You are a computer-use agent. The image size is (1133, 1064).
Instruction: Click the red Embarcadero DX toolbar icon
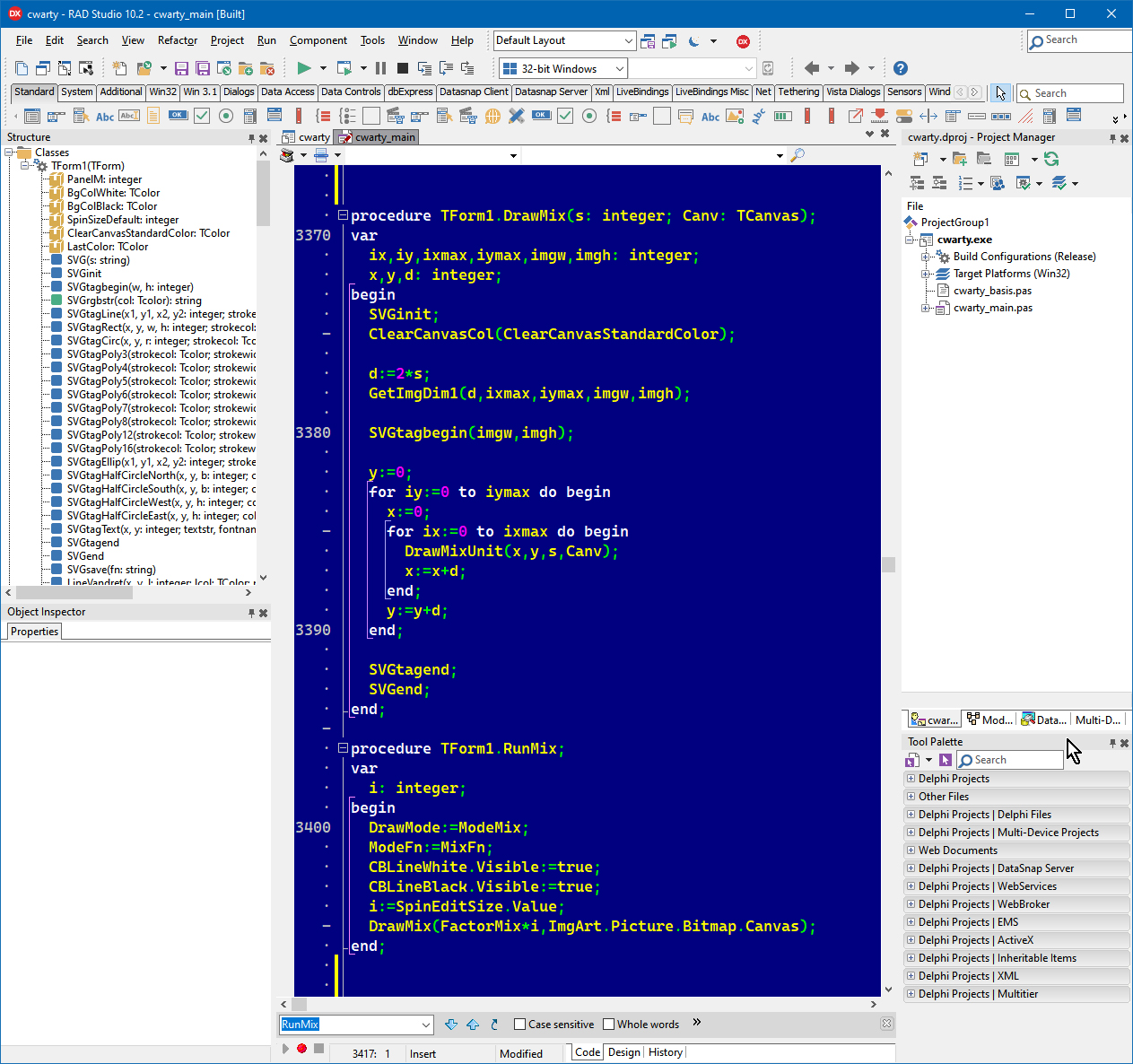(x=743, y=41)
